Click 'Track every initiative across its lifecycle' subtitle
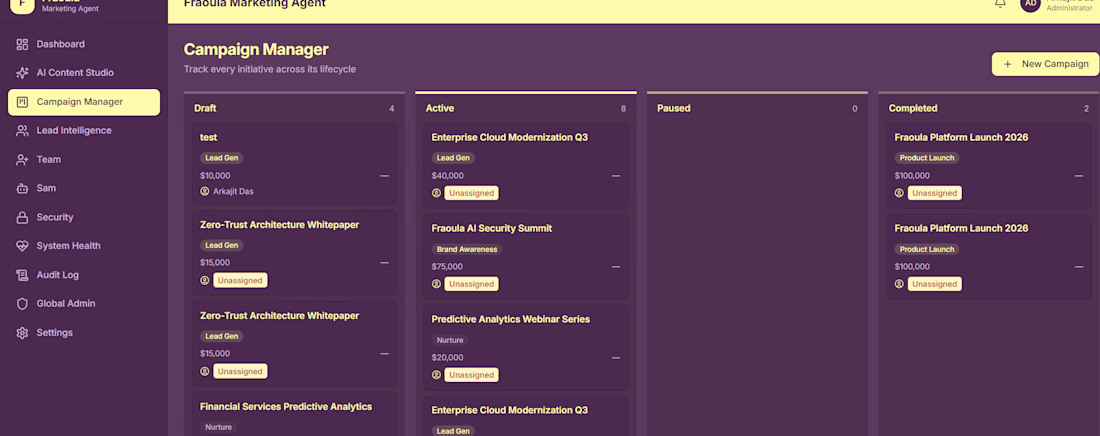This screenshot has height=436, width=1100. [x=270, y=69]
